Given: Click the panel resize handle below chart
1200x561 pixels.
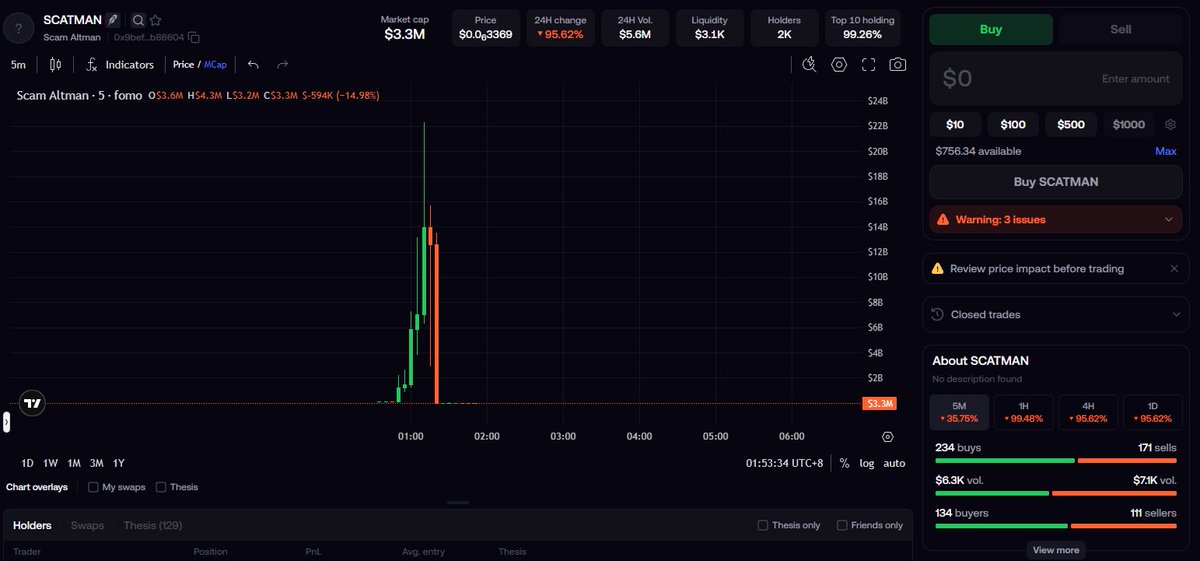Looking at the screenshot, I should [x=457, y=502].
